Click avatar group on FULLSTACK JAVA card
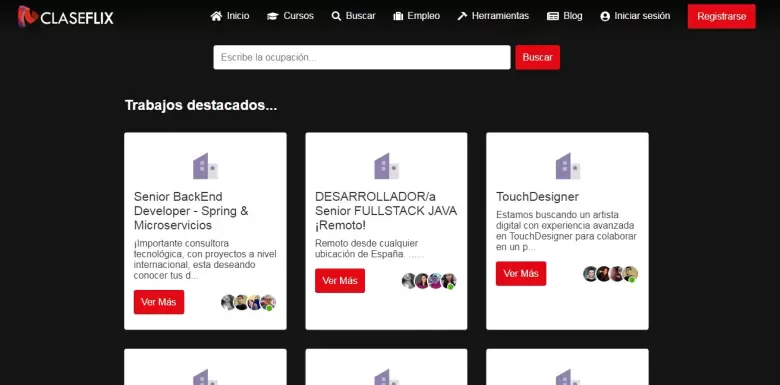 (x=429, y=281)
